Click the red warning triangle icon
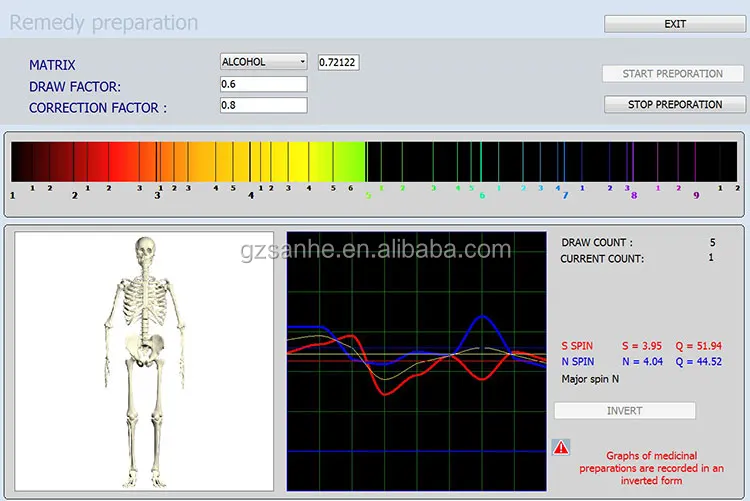This screenshot has height=501, width=750. tap(561, 448)
